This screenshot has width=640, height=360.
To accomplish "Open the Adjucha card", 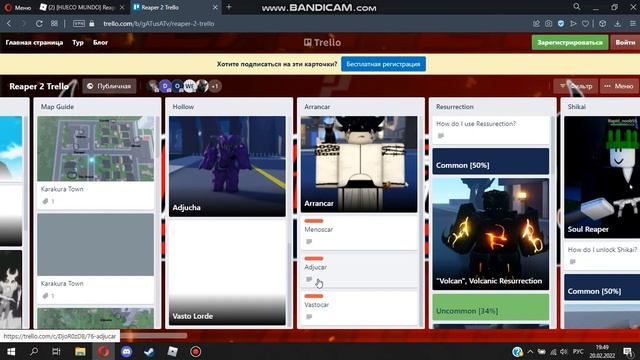I will point(227,166).
